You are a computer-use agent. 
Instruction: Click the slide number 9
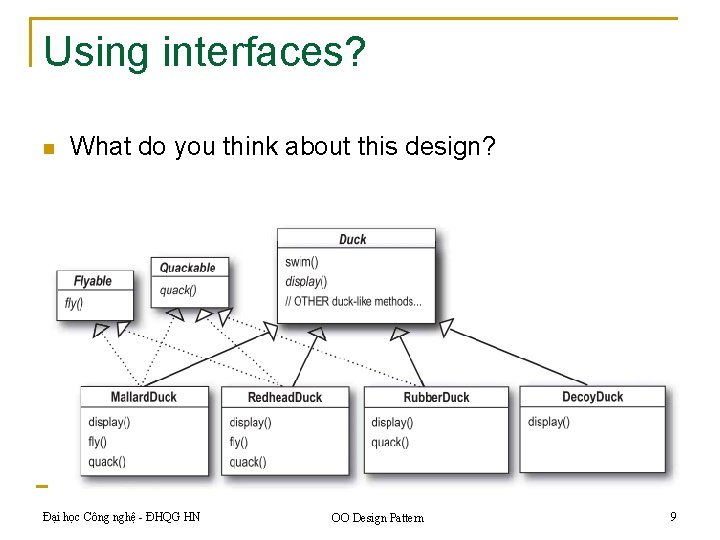coord(673,517)
